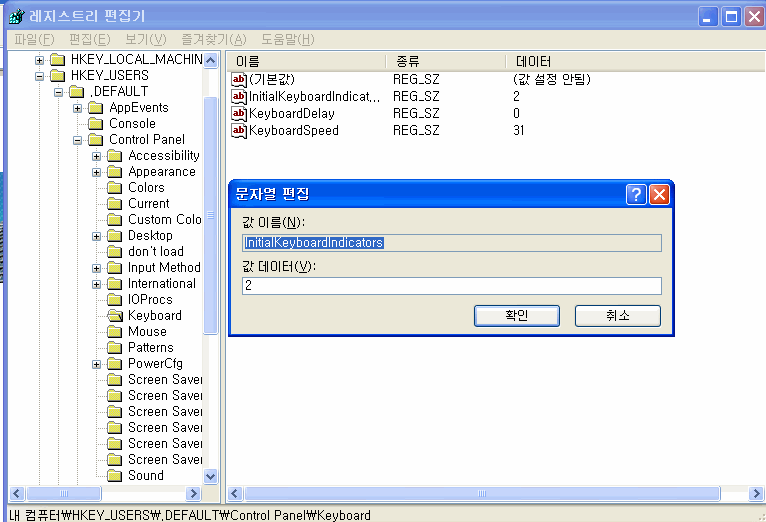Expand the Appearance tree node

click(x=97, y=172)
